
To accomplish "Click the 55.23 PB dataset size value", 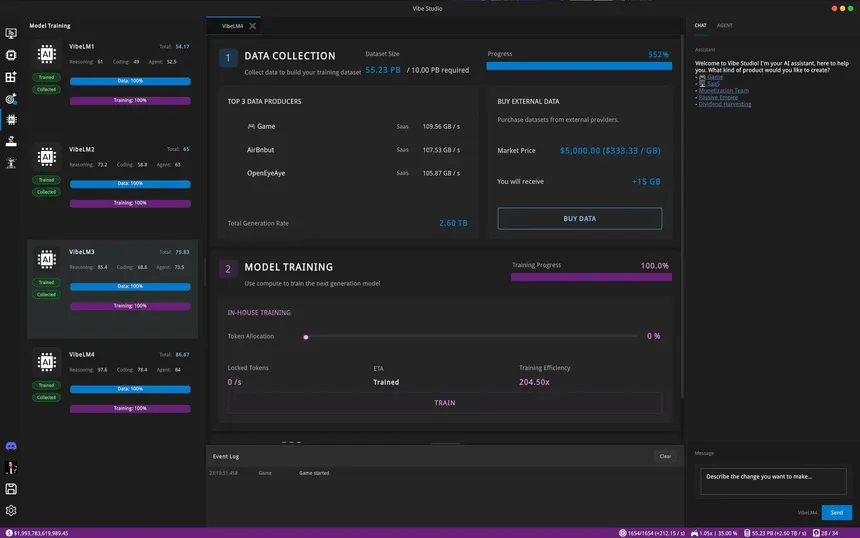I will coord(383,70).
